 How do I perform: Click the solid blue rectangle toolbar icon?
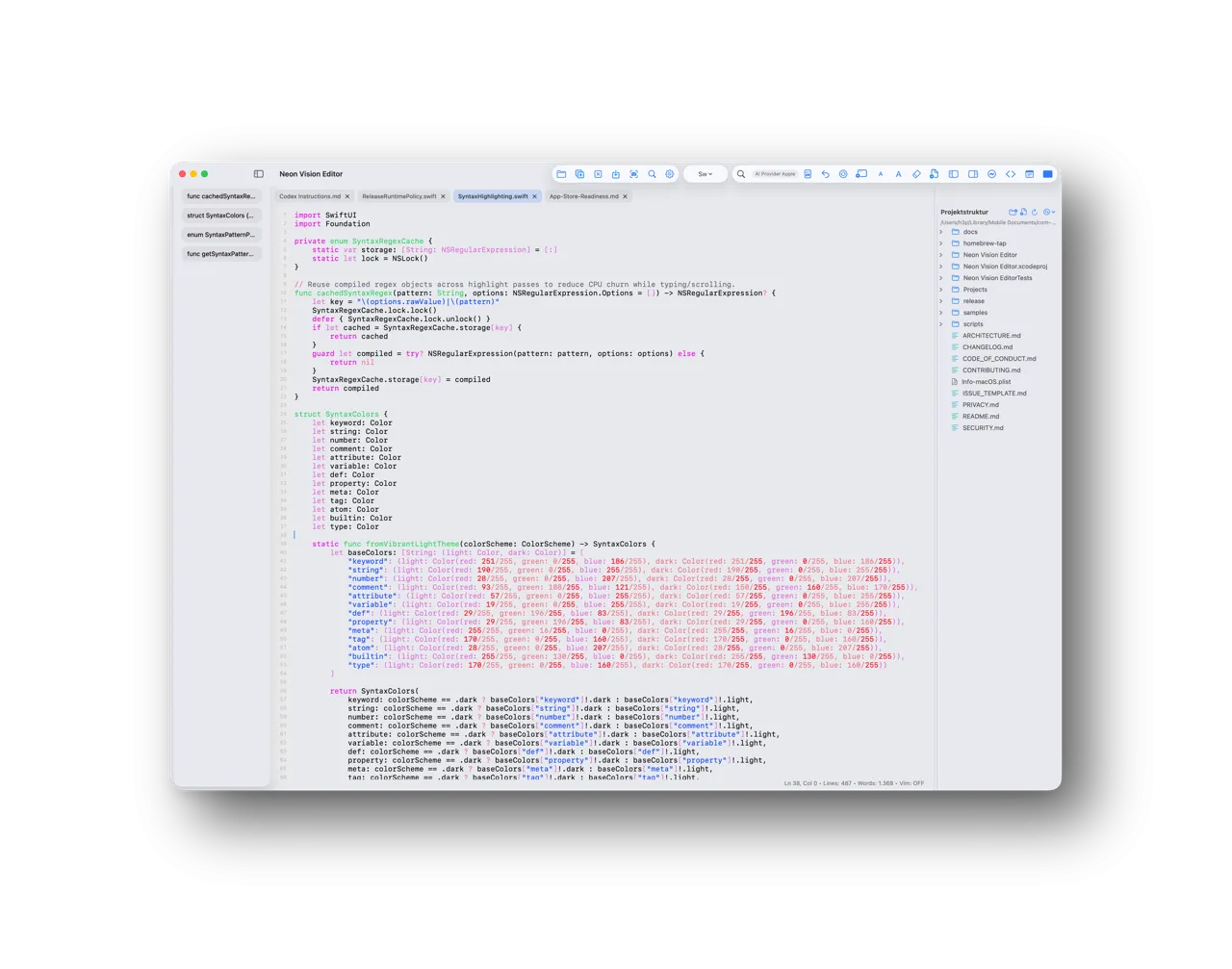click(1047, 174)
